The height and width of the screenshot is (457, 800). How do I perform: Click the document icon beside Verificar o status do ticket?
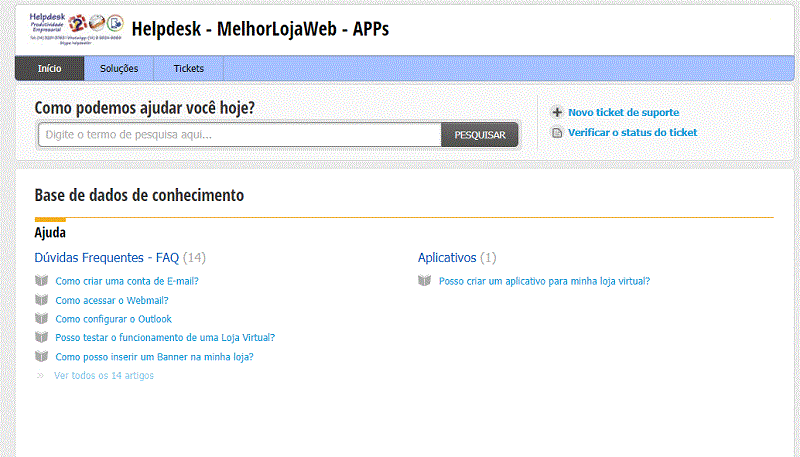(557, 133)
